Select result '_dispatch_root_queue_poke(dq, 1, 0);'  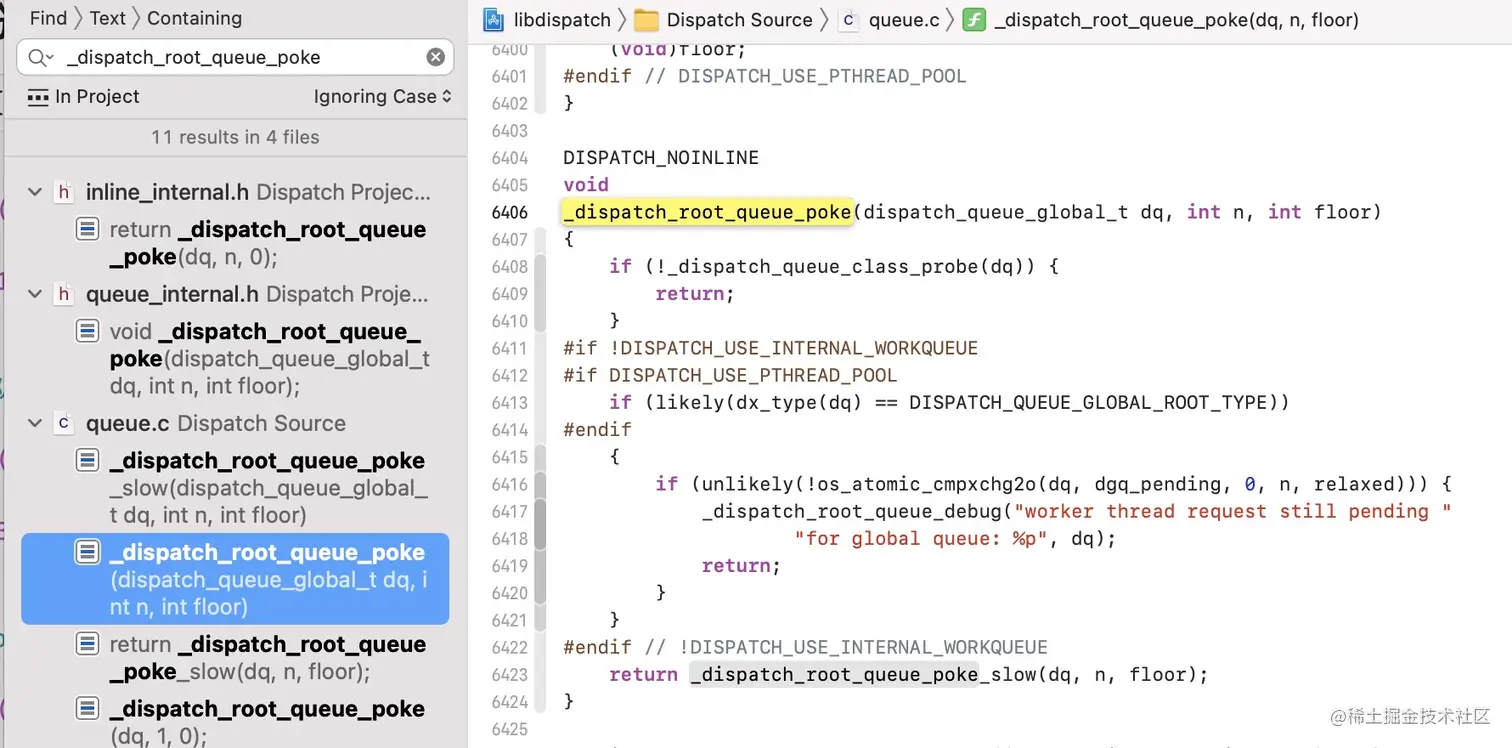pyautogui.click(x=235, y=722)
